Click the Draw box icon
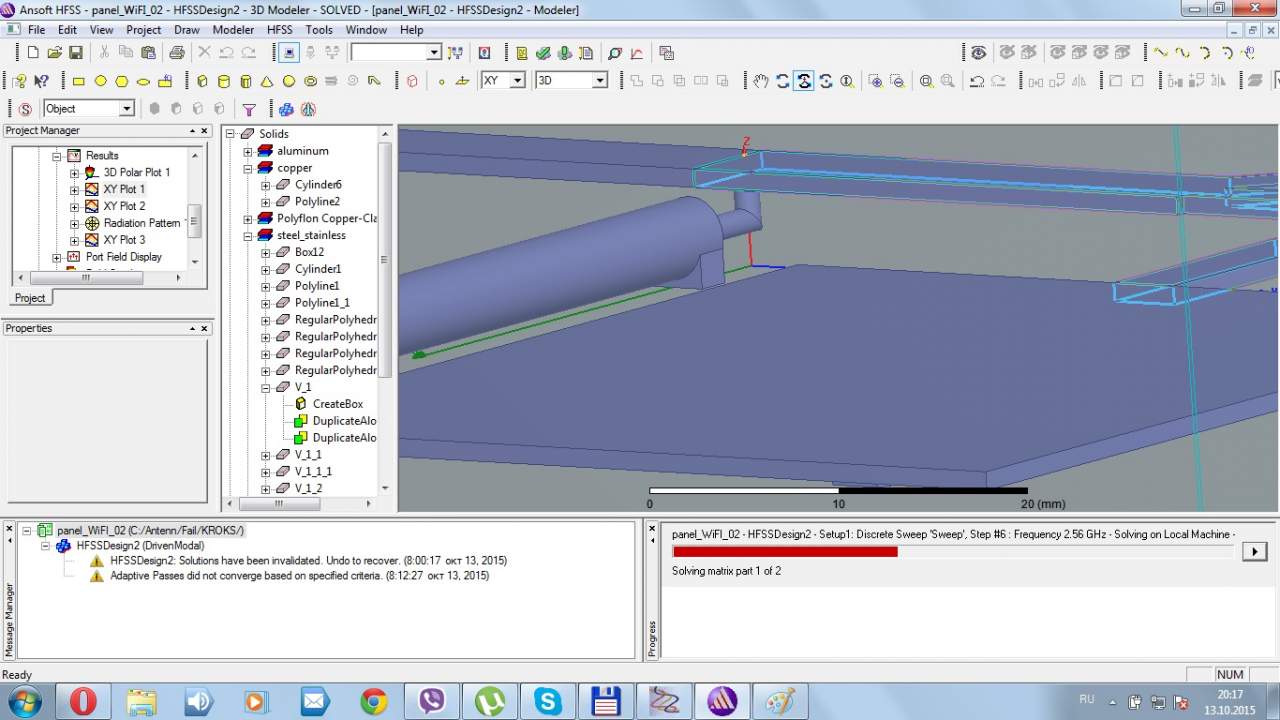Screen dimensions: 1280x720 (202, 81)
